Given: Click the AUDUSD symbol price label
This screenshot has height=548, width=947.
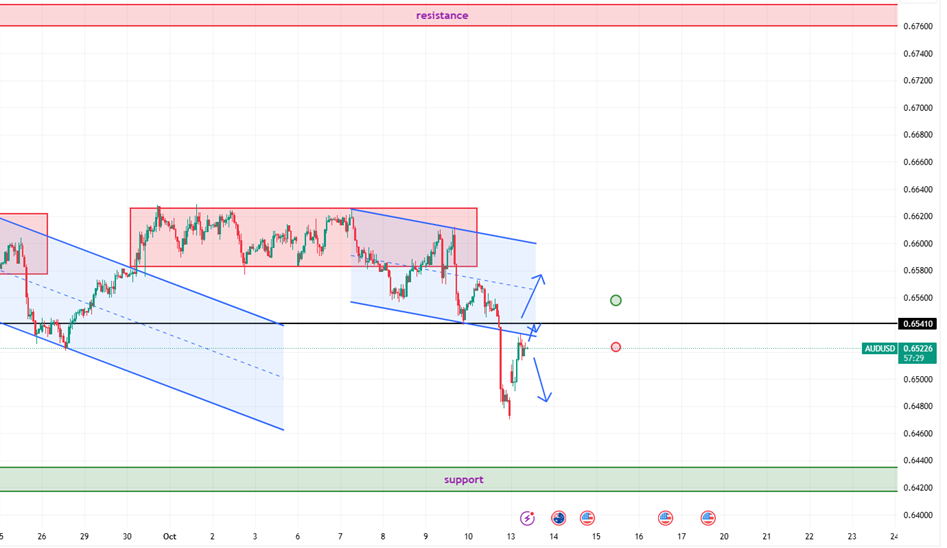Looking at the screenshot, I should (880, 348).
